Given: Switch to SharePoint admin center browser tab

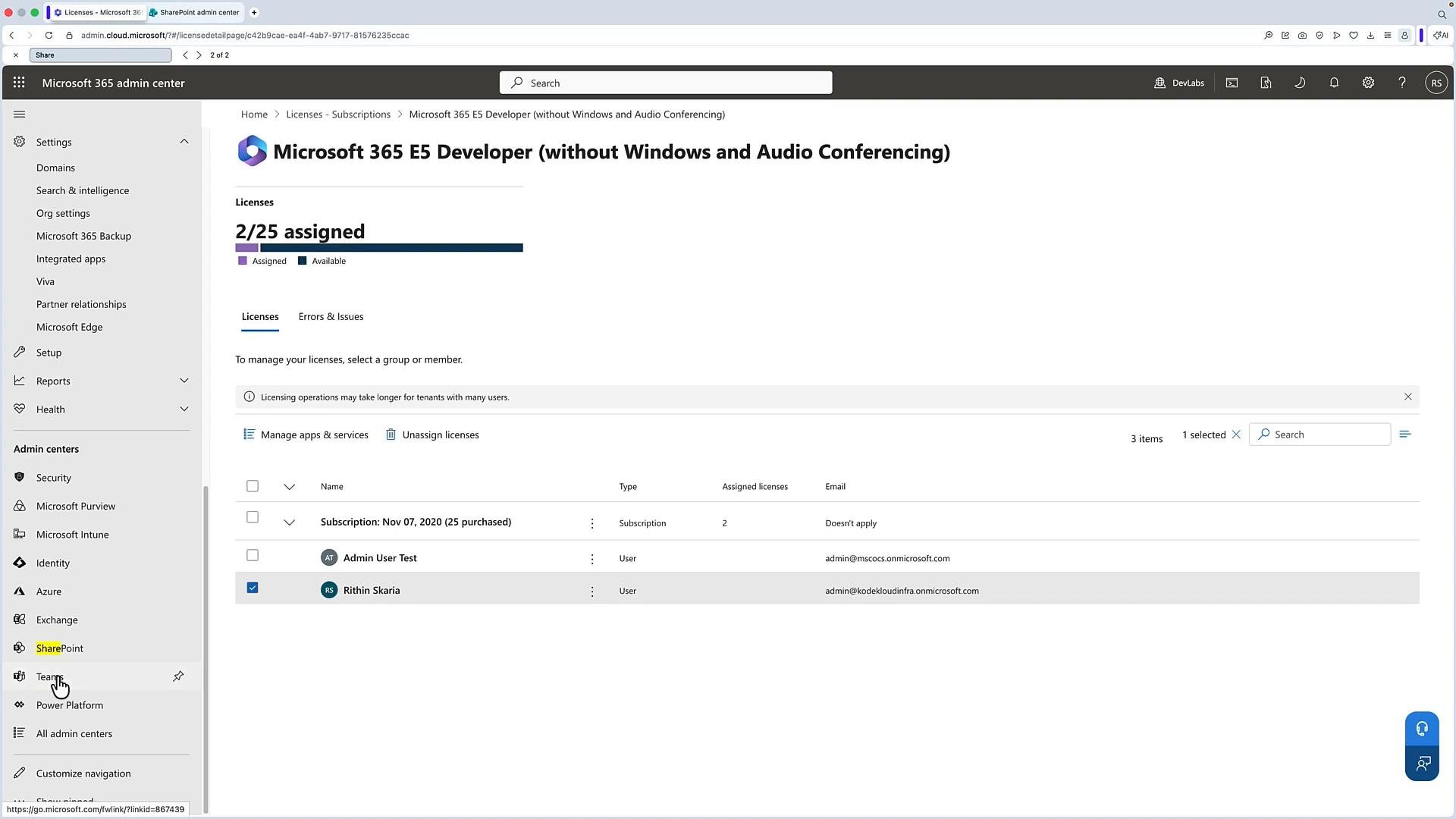Looking at the screenshot, I should [194, 12].
